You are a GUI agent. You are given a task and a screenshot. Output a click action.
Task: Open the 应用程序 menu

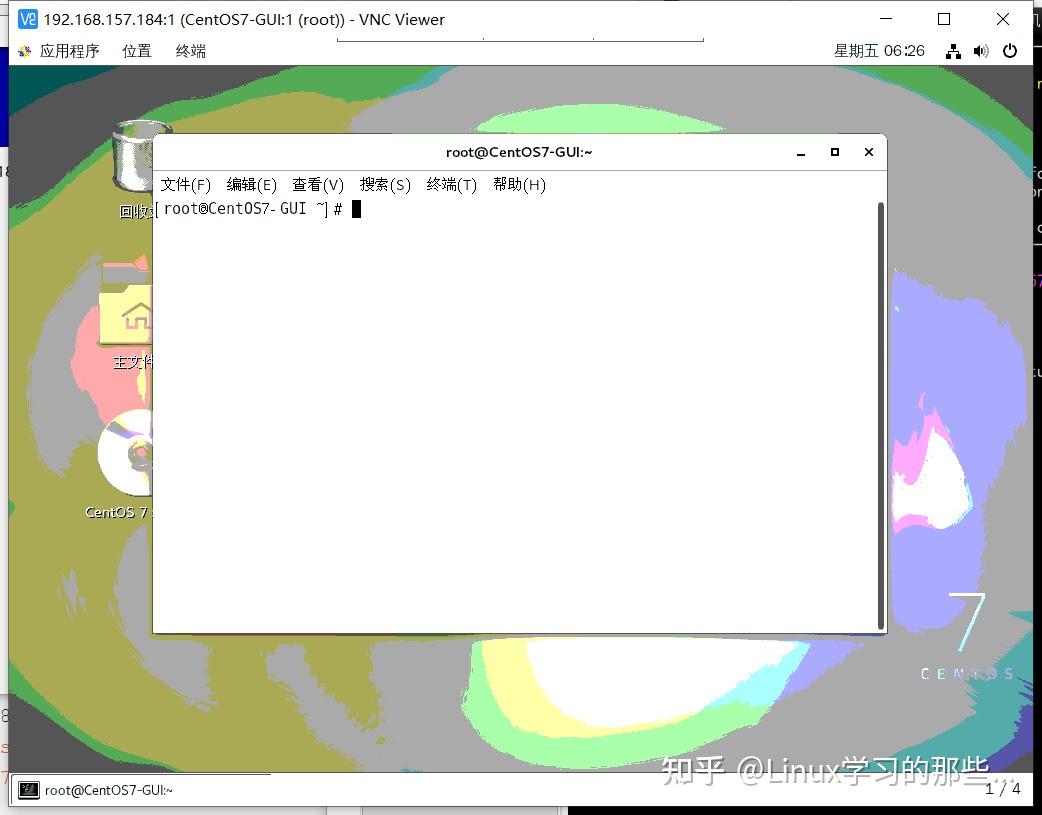tap(68, 51)
